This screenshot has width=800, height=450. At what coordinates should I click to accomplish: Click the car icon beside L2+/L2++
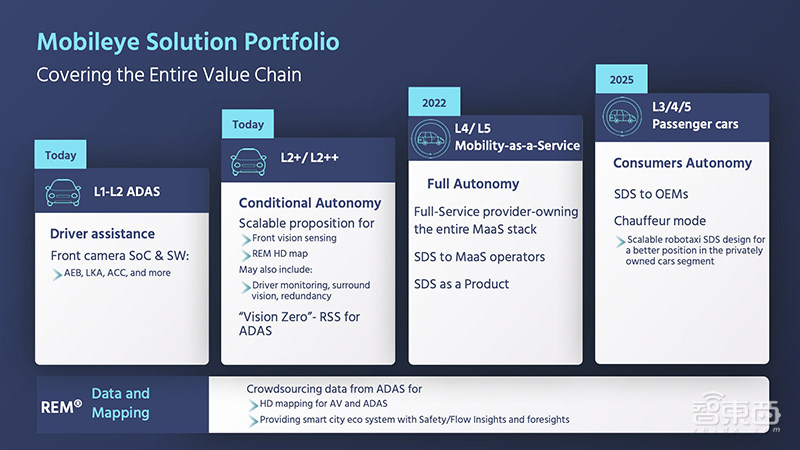click(x=247, y=160)
